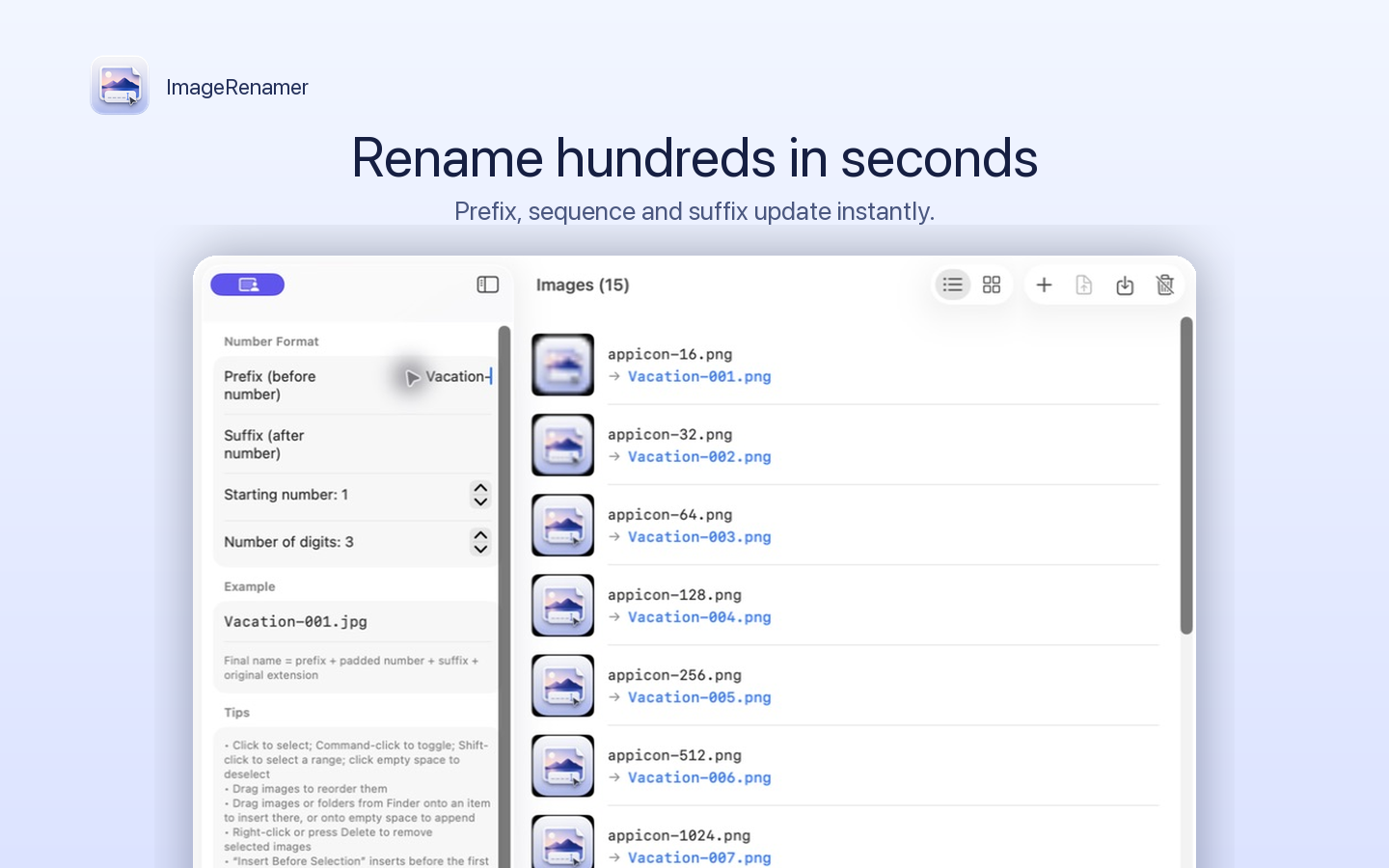Open the ImageRenamer app icon

click(120, 86)
